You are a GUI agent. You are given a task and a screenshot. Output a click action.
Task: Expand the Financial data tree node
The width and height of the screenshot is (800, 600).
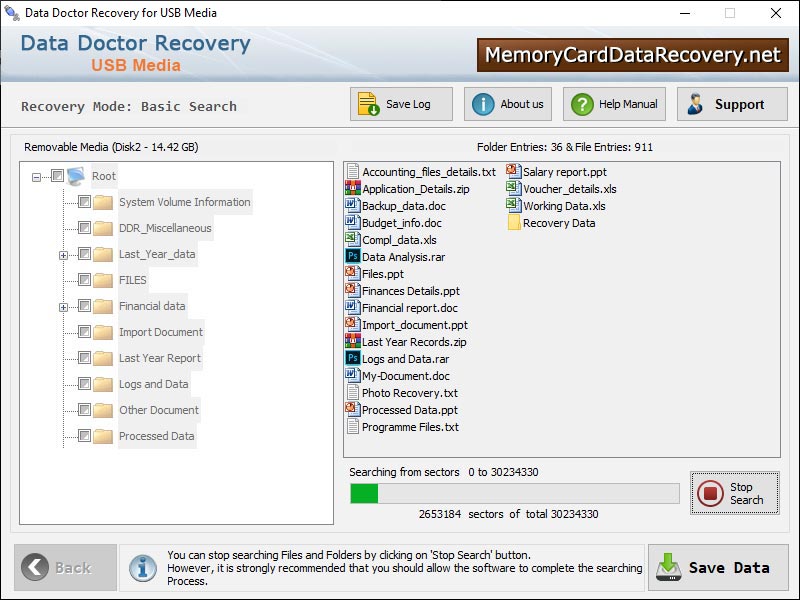click(63, 305)
